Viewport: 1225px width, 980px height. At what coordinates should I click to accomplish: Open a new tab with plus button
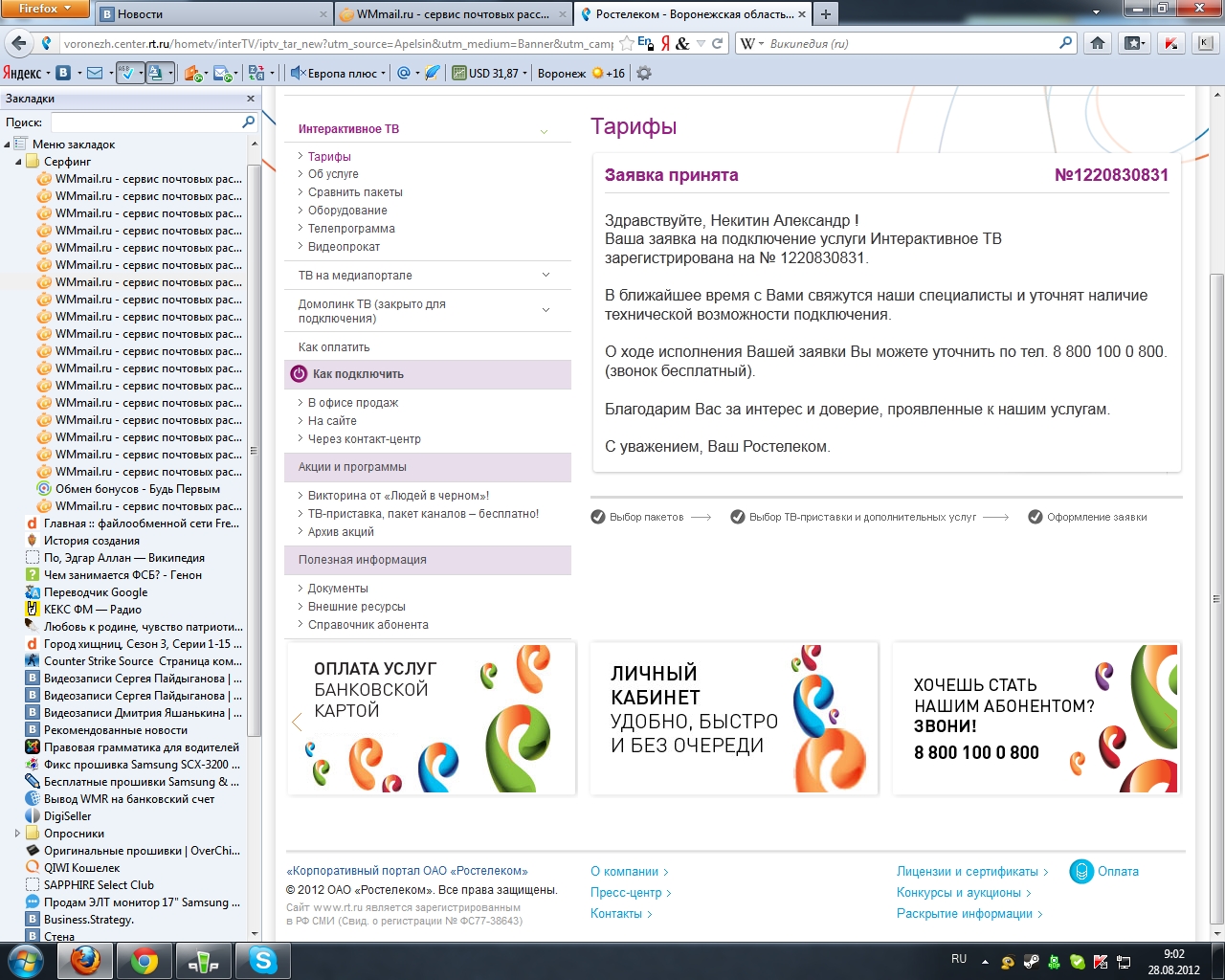coord(826,13)
